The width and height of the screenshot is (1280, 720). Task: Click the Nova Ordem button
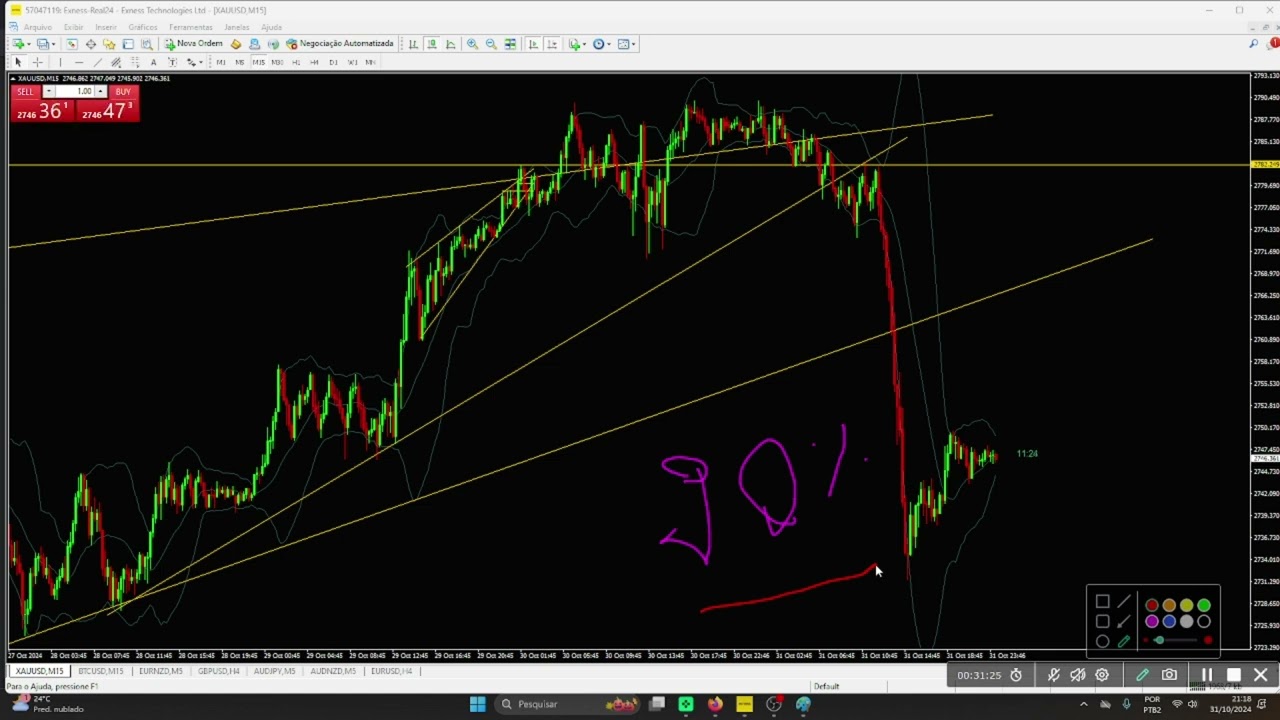tap(194, 44)
